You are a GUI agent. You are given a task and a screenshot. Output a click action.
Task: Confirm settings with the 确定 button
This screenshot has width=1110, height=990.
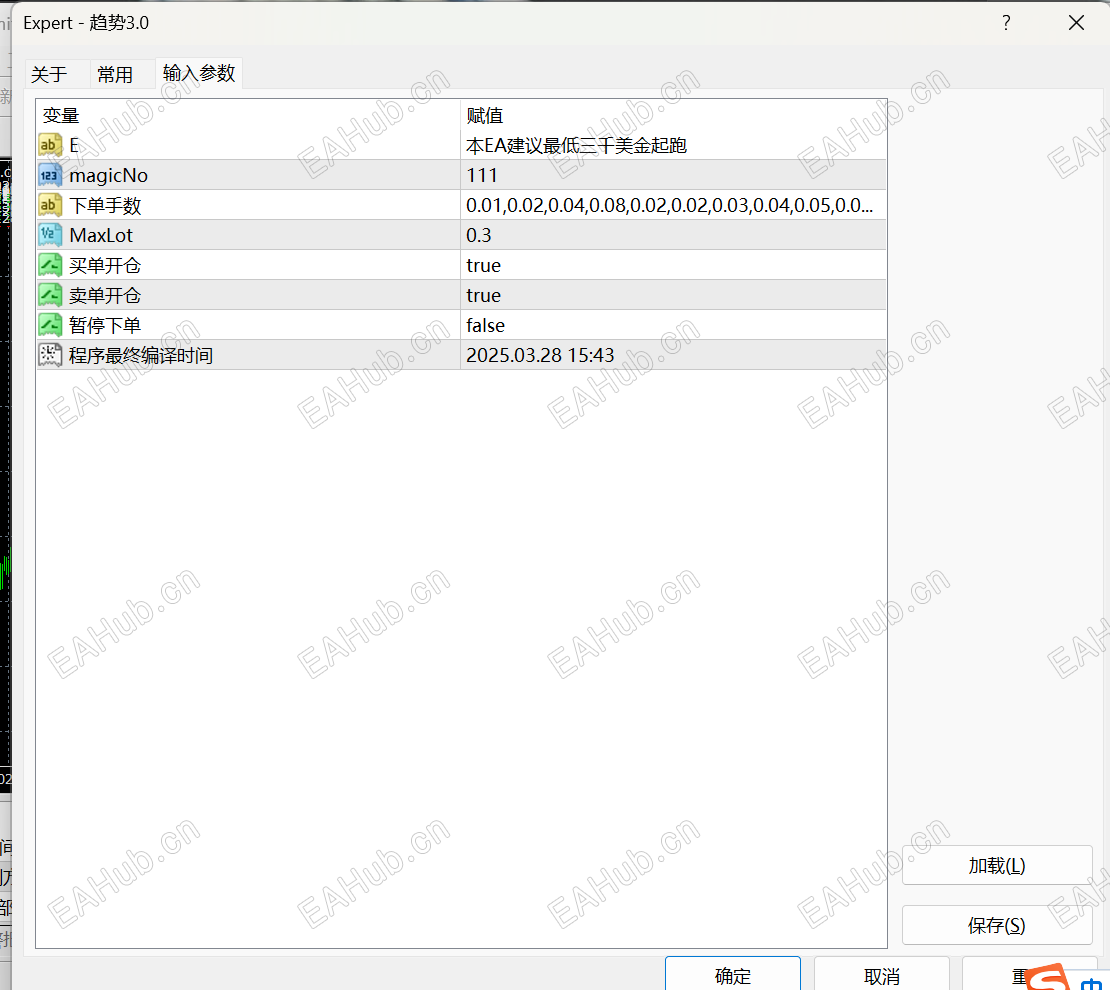point(733,976)
